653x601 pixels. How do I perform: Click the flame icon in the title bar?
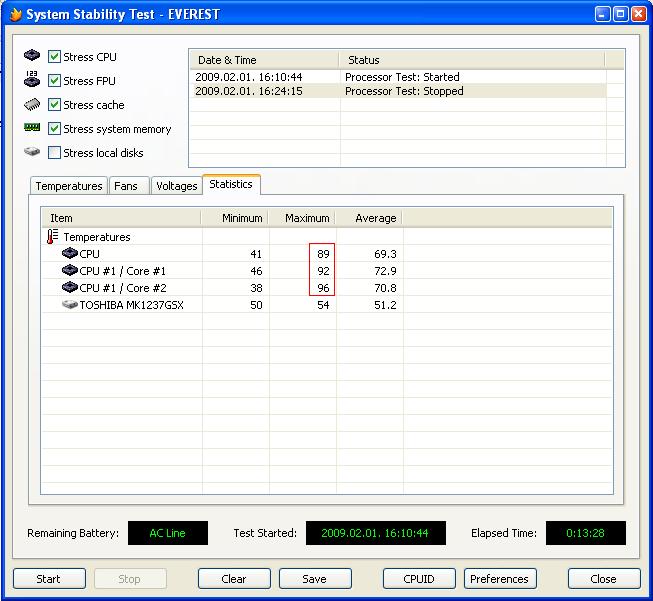[x=15, y=14]
